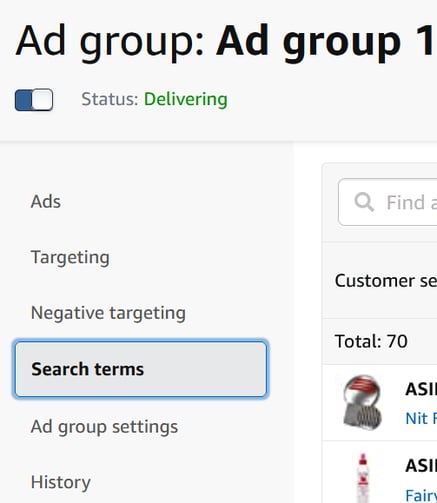This screenshot has height=503, width=437.
Task: Focus the Find search field
Action: [x=388, y=202]
